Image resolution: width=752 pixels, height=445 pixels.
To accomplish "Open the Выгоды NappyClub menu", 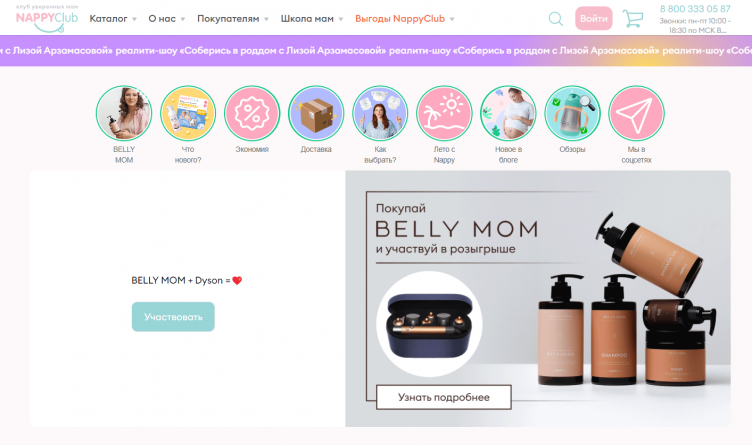I will [x=405, y=19].
